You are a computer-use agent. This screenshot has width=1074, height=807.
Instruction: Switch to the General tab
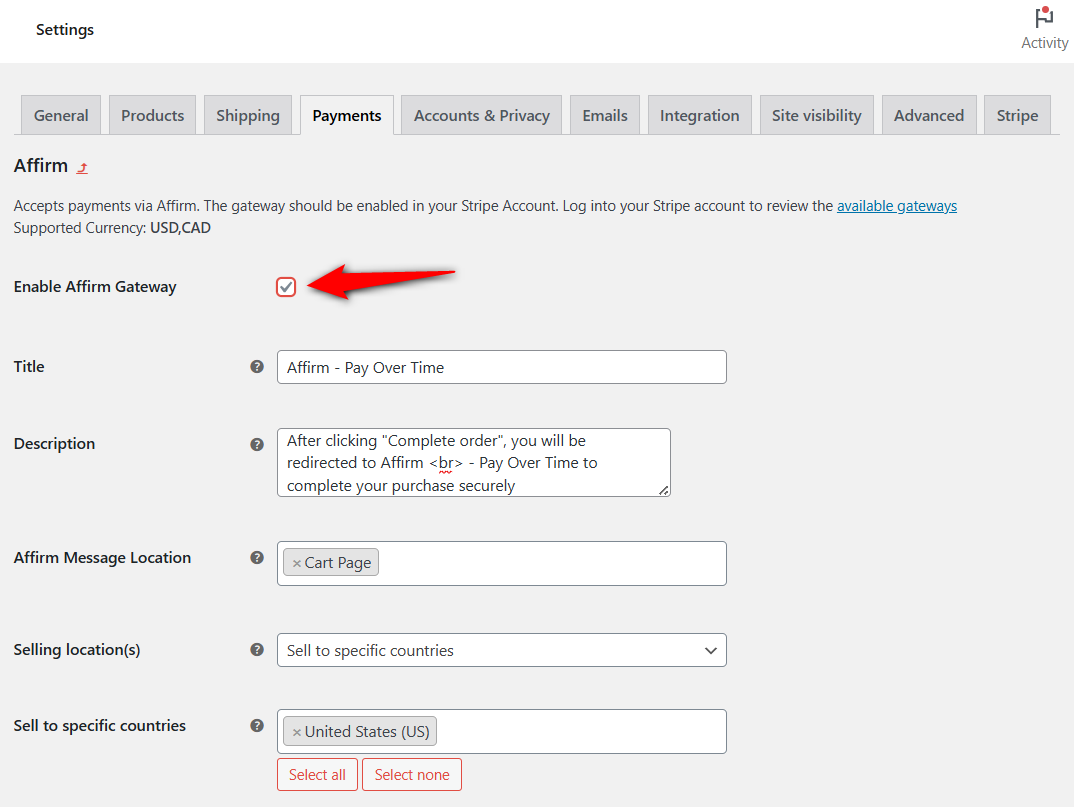[61, 115]
